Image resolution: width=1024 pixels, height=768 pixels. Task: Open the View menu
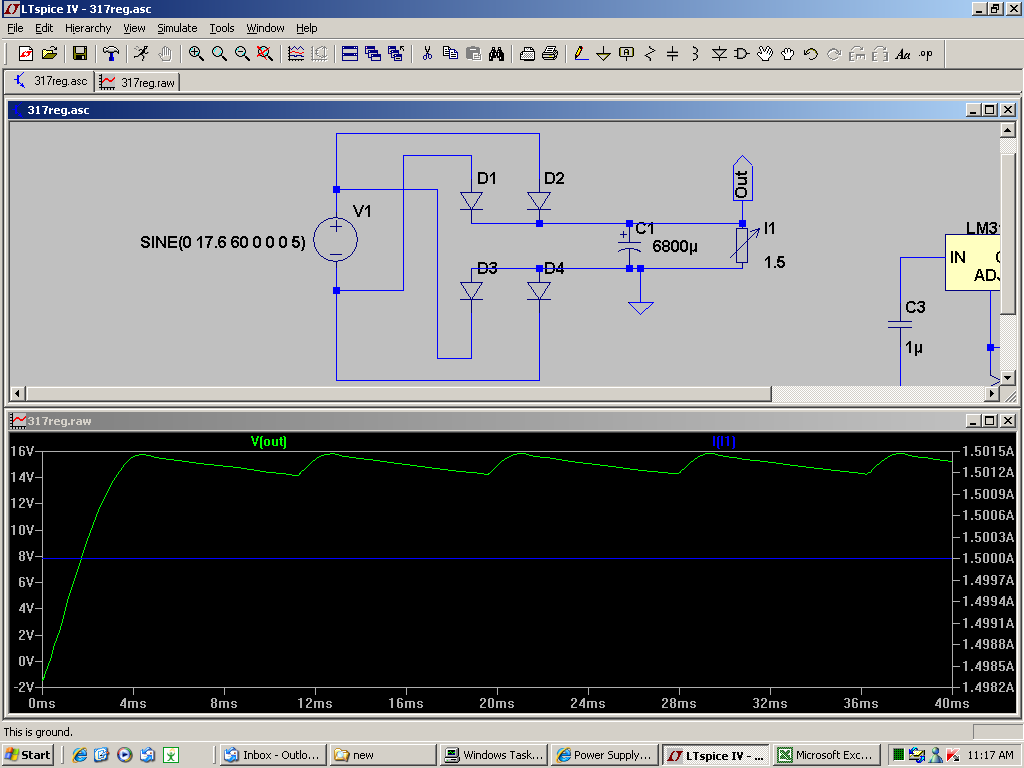pos(134,28)
